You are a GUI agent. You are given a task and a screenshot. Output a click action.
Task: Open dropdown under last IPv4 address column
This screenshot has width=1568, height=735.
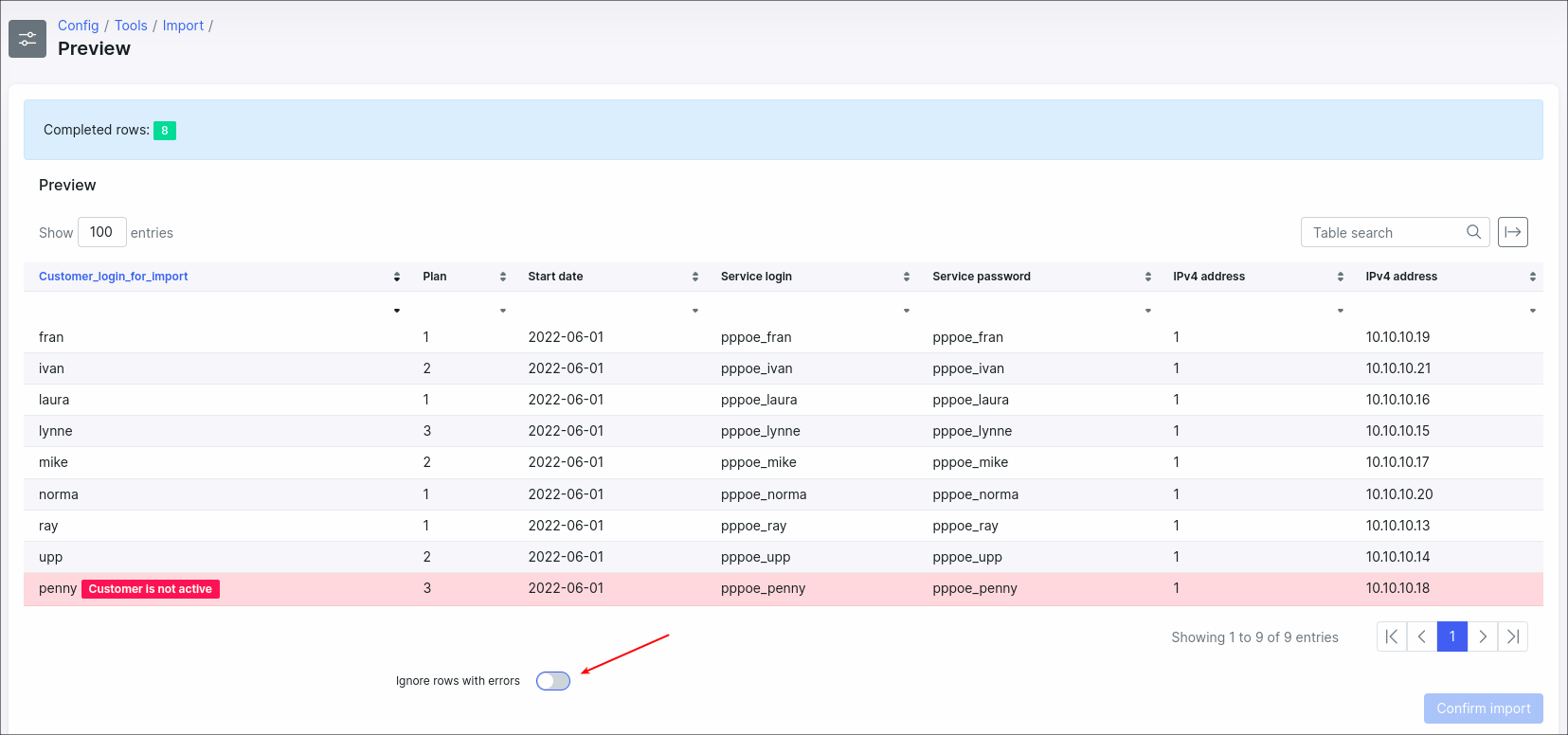pyautogui.click(x=1532, y=311)
